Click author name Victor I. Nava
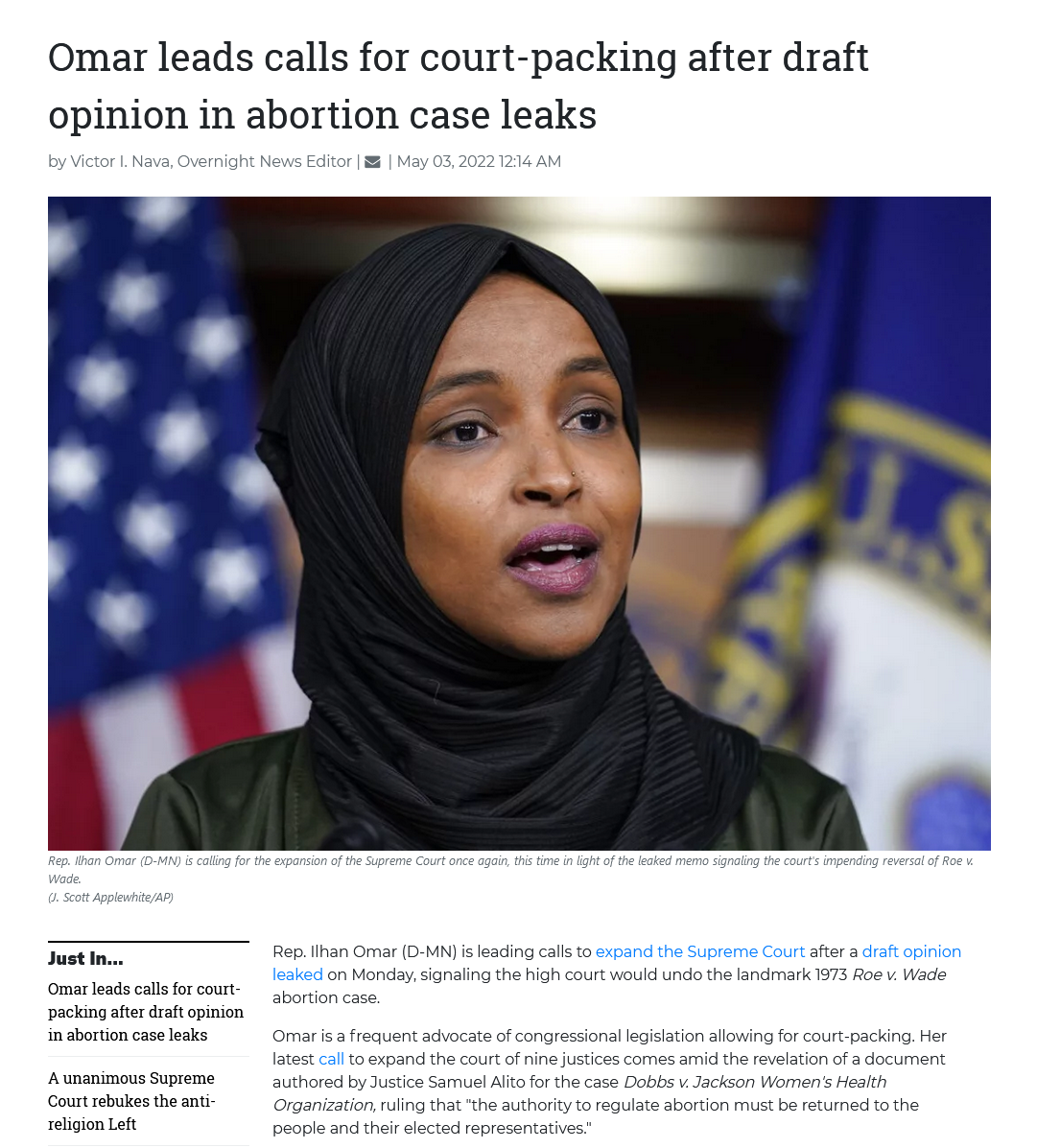1037x1148 pixels. click(x=120, y=161)
